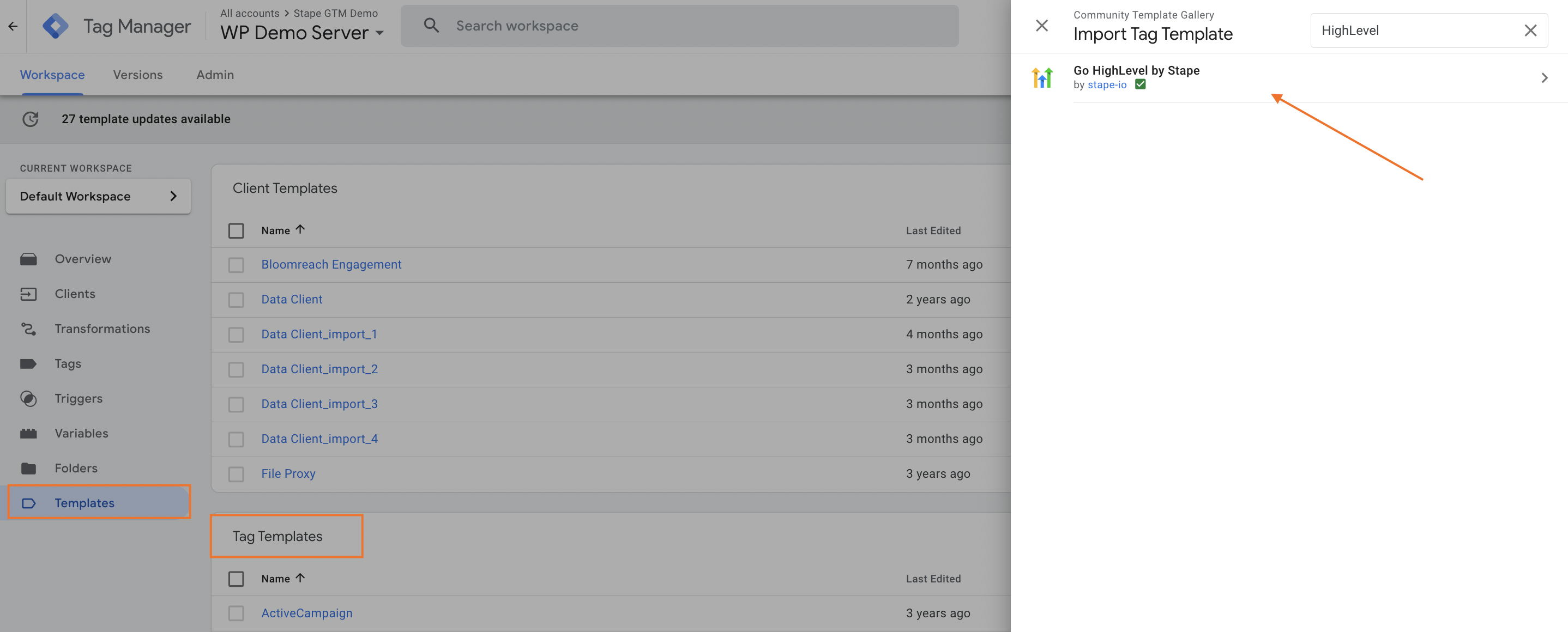
Task: Open the Data Client_import_2 template
Action: (x=319, y=369)
